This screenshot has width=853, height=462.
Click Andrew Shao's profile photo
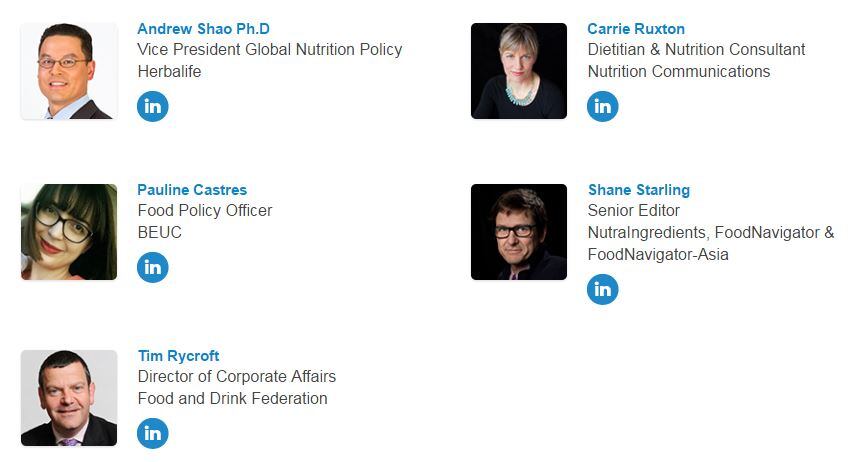click(x=69, y=72)
